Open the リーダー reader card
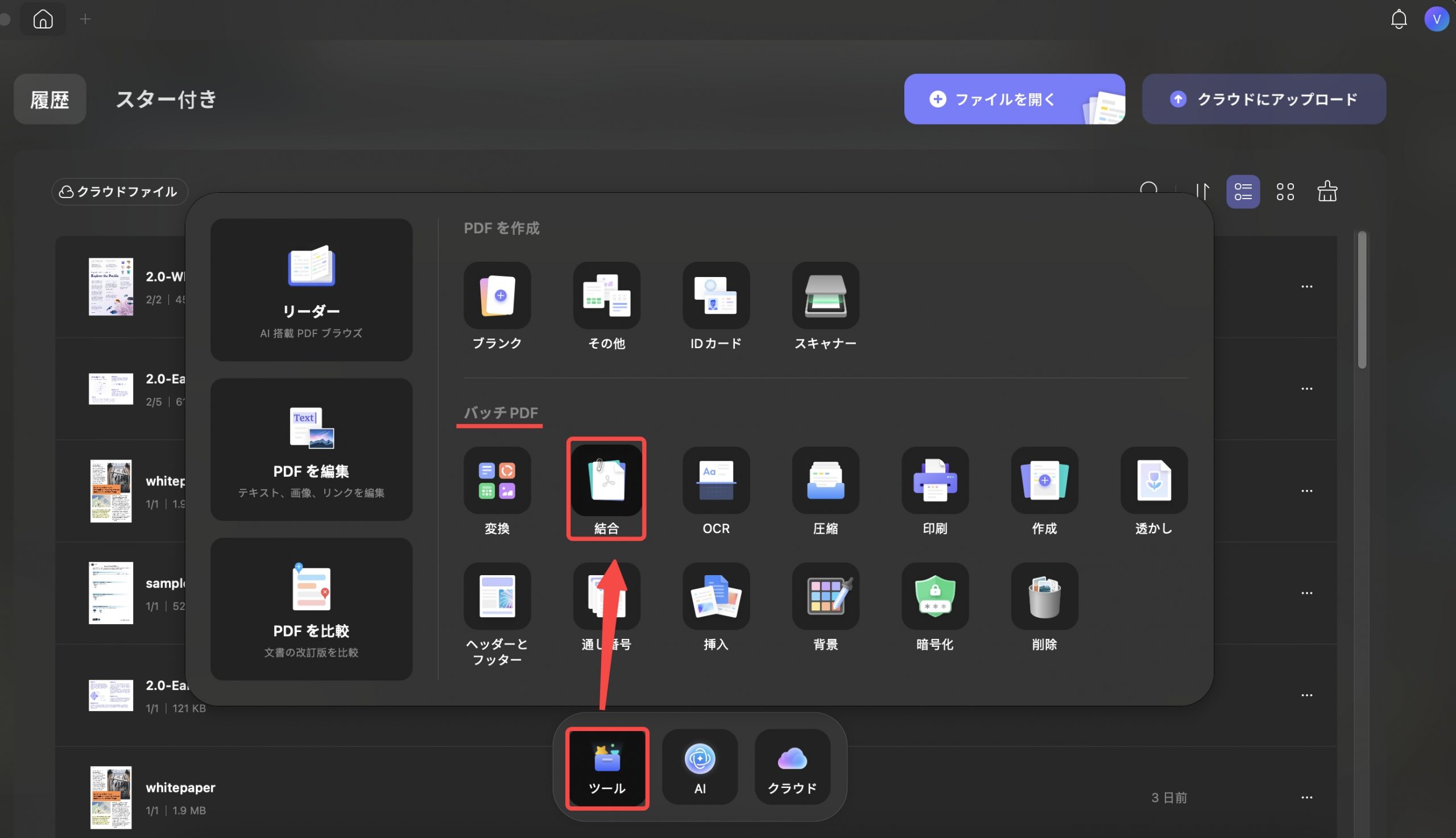The height and width of the screenshot is (838, 1456). [311, 290]
